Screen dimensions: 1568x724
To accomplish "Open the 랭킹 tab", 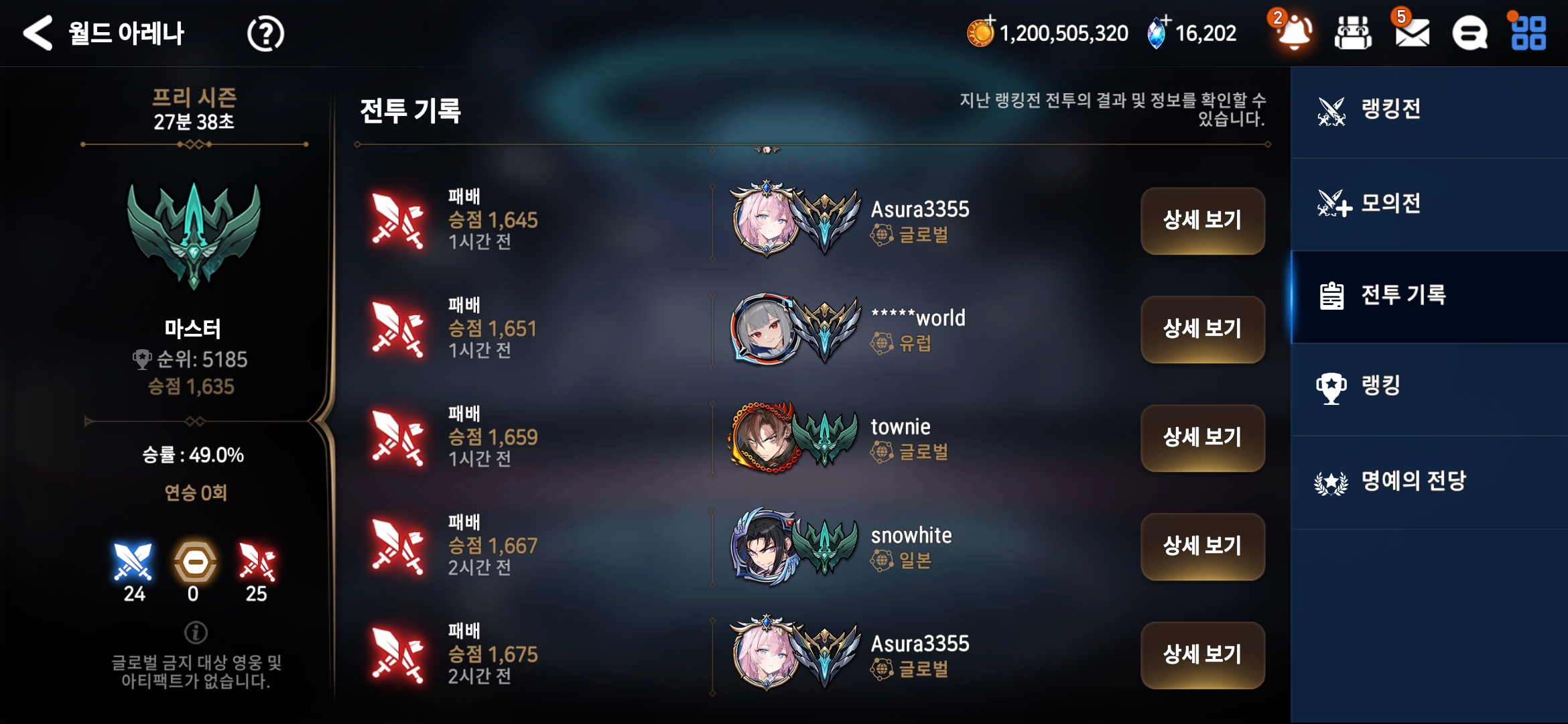I will (1429, 387).
